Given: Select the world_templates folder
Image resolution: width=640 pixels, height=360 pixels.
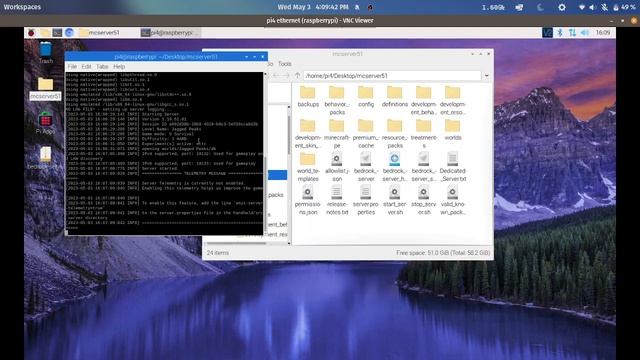Looking at the screenshot, I should tap(308, 167).
